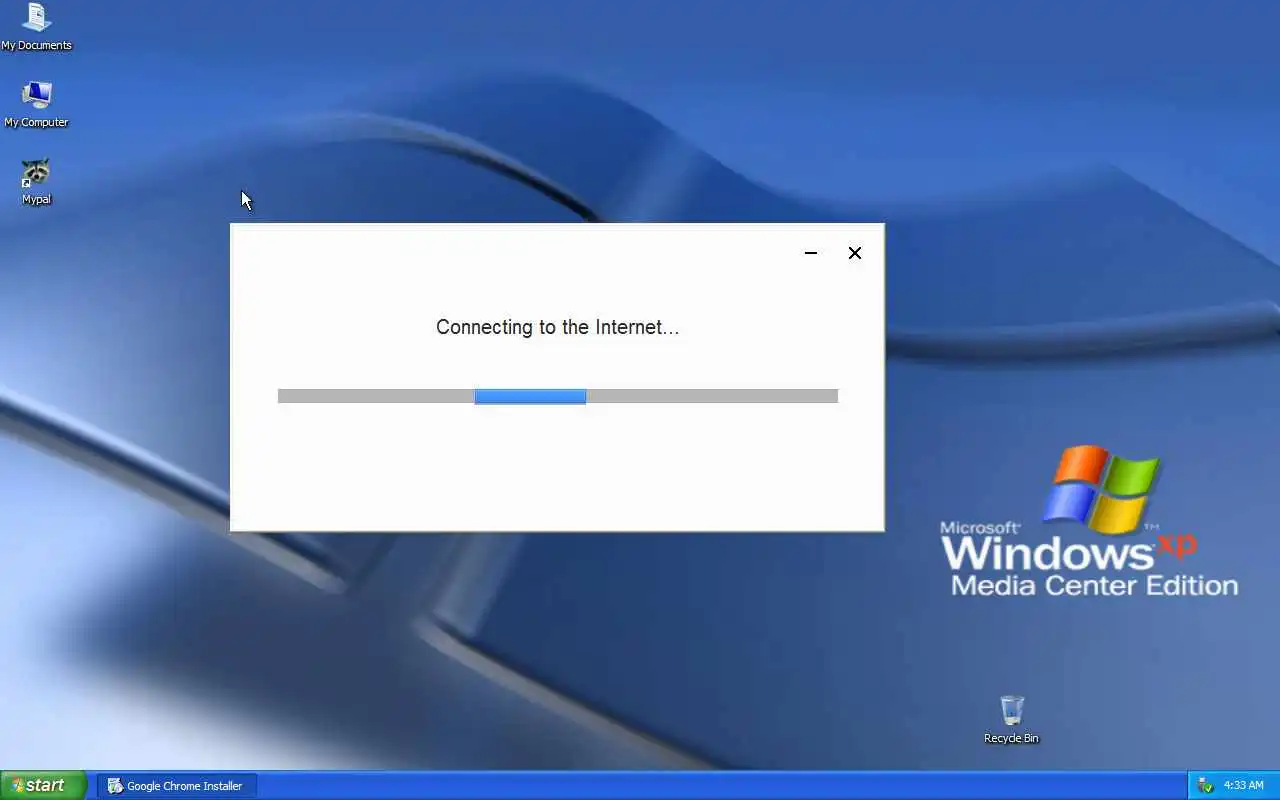
Task: Click the system tray security shield icon
Action: tap(1205, 786)
